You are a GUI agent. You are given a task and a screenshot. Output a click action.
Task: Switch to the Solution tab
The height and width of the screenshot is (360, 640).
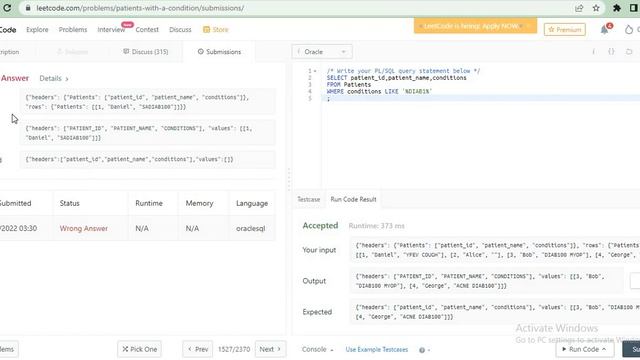(73, 52)
